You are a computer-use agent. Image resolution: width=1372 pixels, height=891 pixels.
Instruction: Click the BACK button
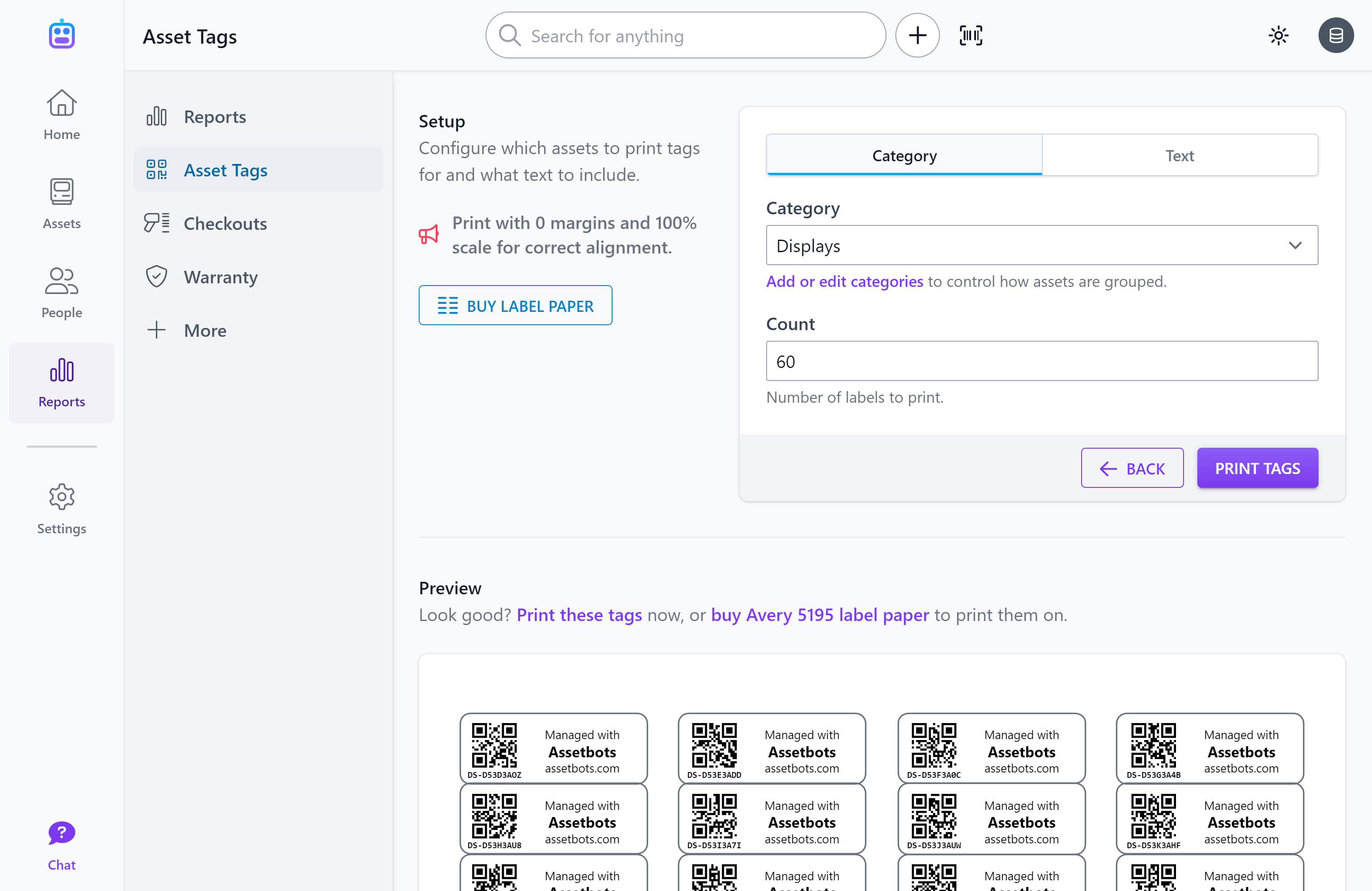(1131, 468)
